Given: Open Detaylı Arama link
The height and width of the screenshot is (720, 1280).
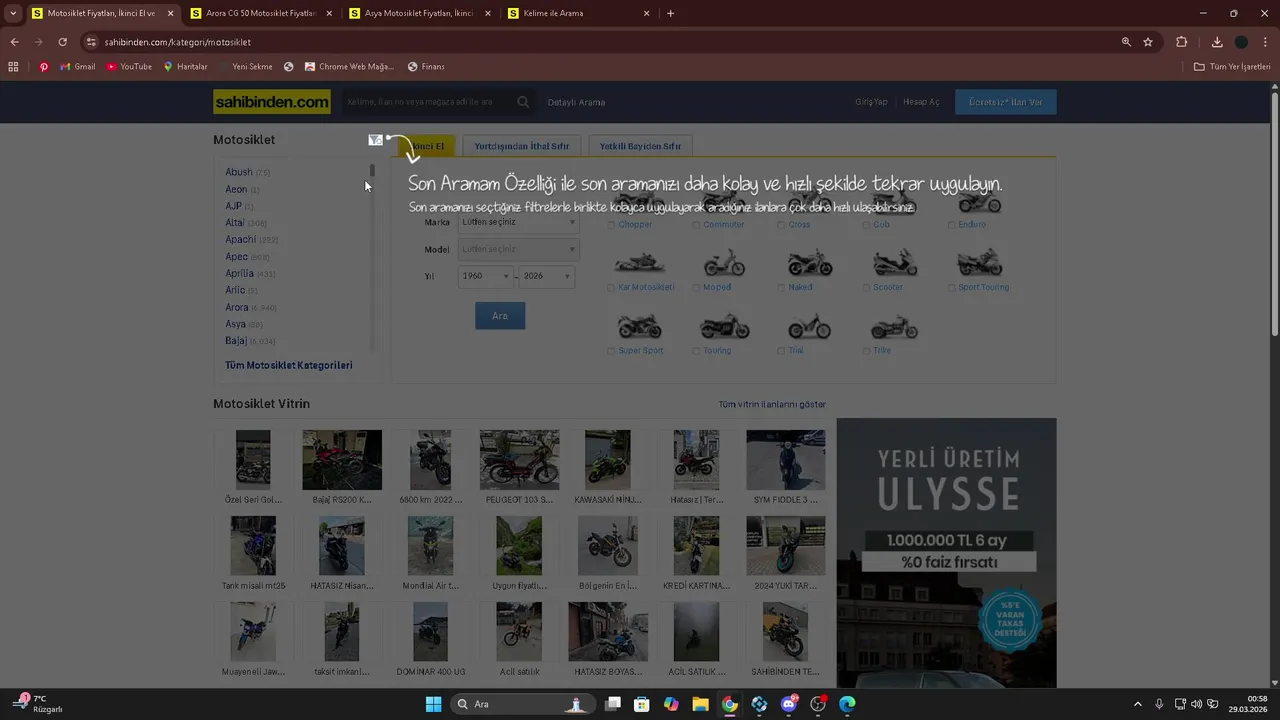Looking at the screenshot, I should pyautogui.click(x=576, y=102).
